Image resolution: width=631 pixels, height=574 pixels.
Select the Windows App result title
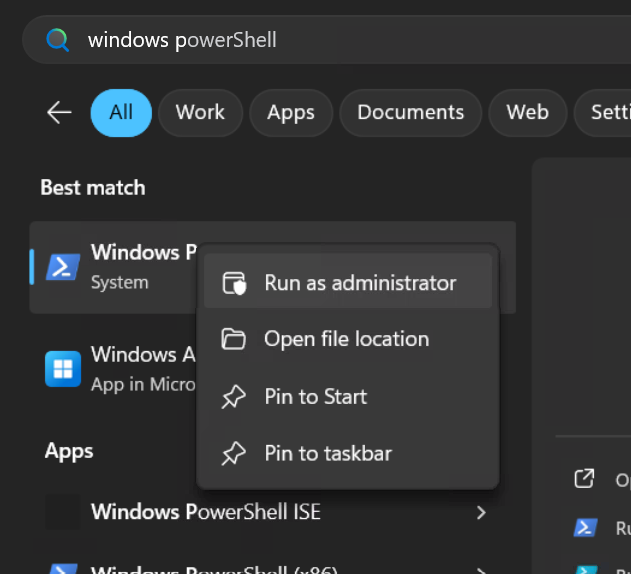coord(143,355)
